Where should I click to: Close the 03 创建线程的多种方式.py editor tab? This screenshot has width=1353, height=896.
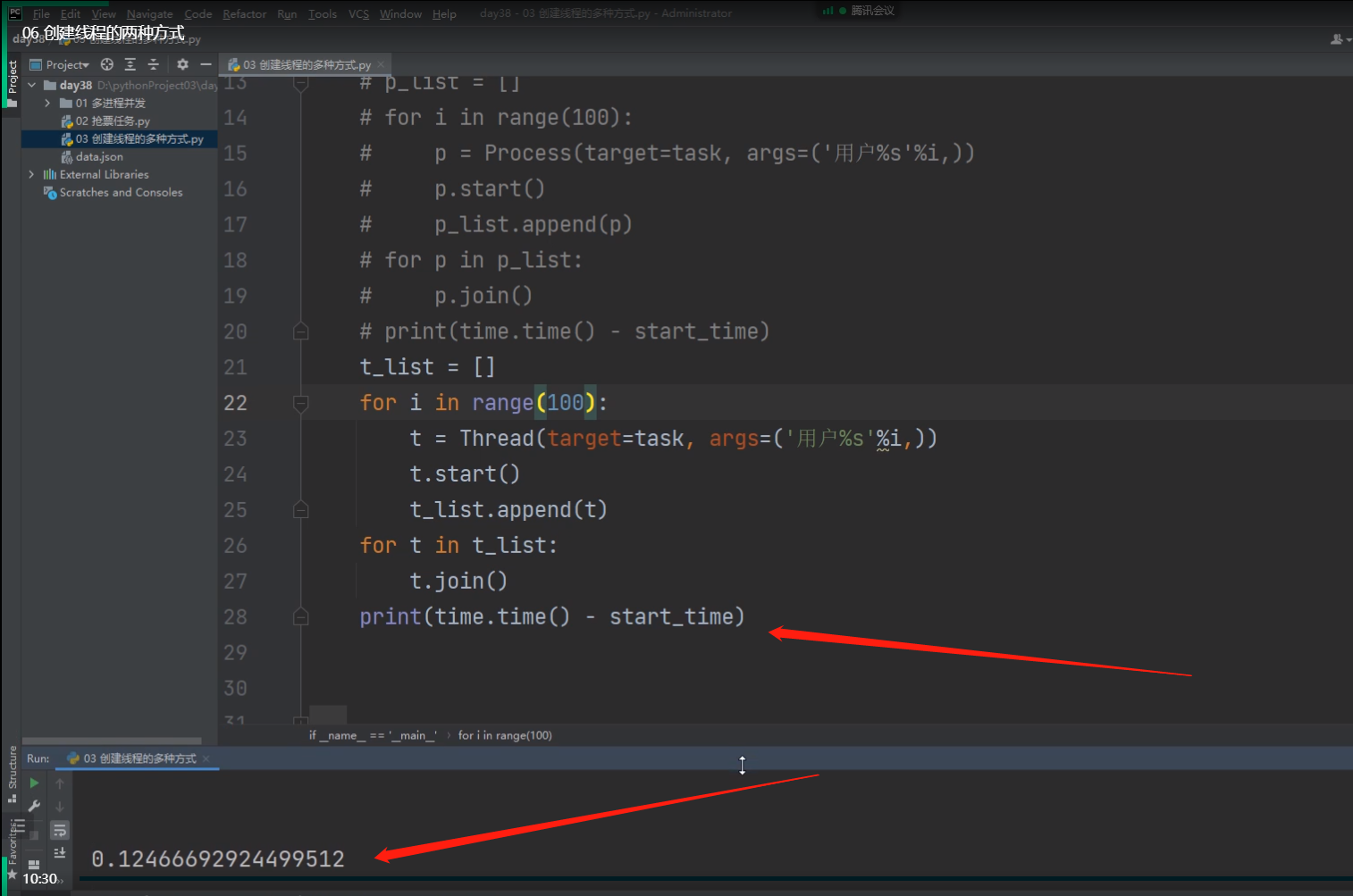[381, 64]
